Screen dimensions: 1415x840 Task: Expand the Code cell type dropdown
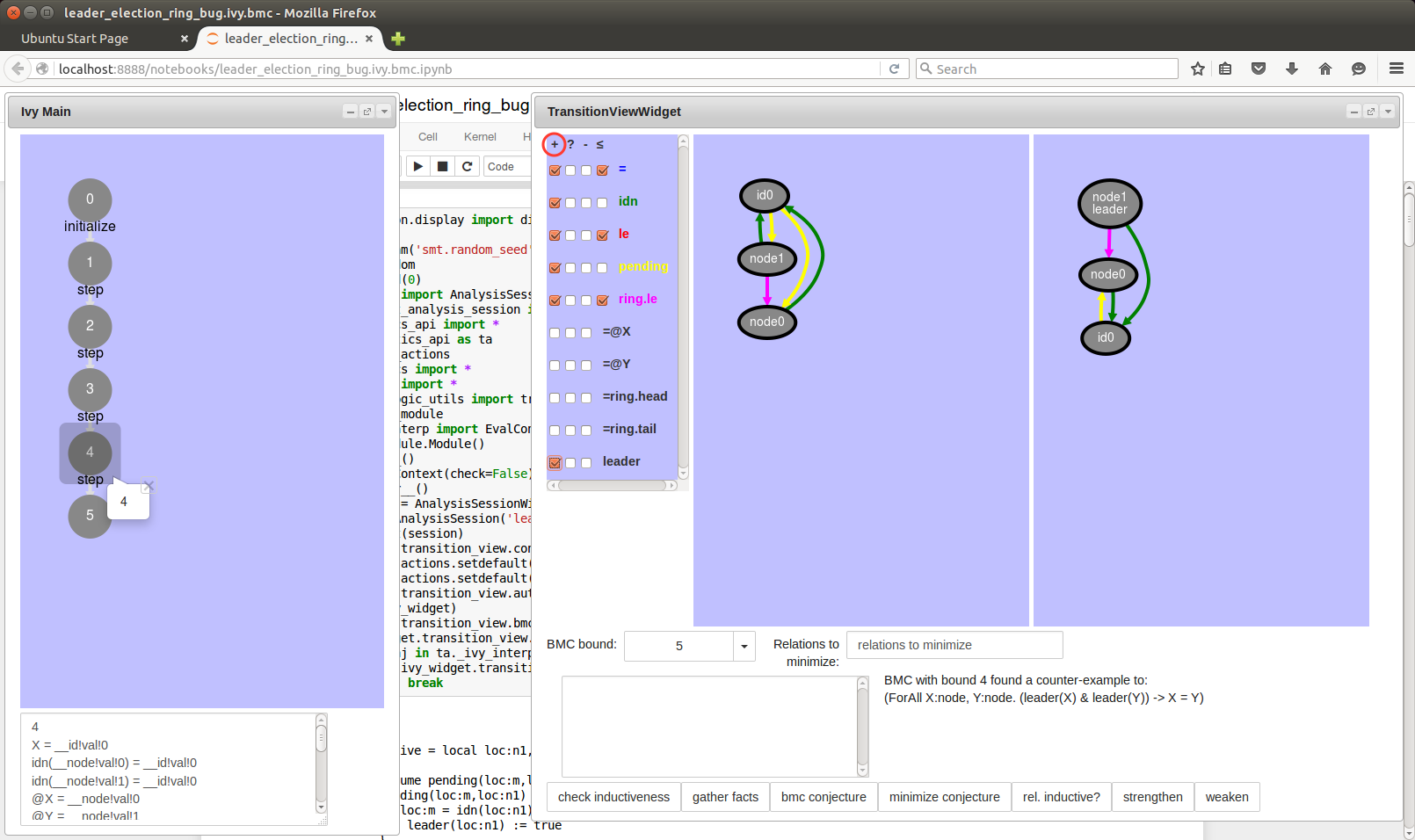coord(507,166)
